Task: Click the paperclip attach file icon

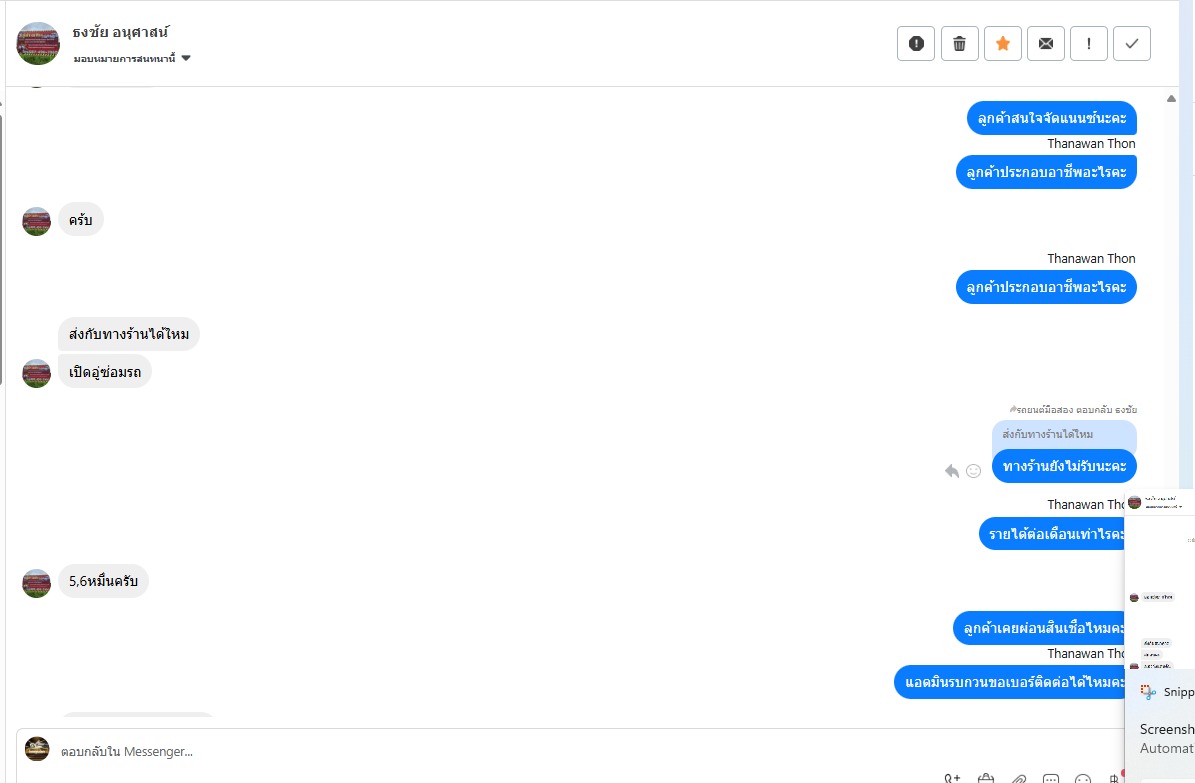Action: [x=1018, y=778]
